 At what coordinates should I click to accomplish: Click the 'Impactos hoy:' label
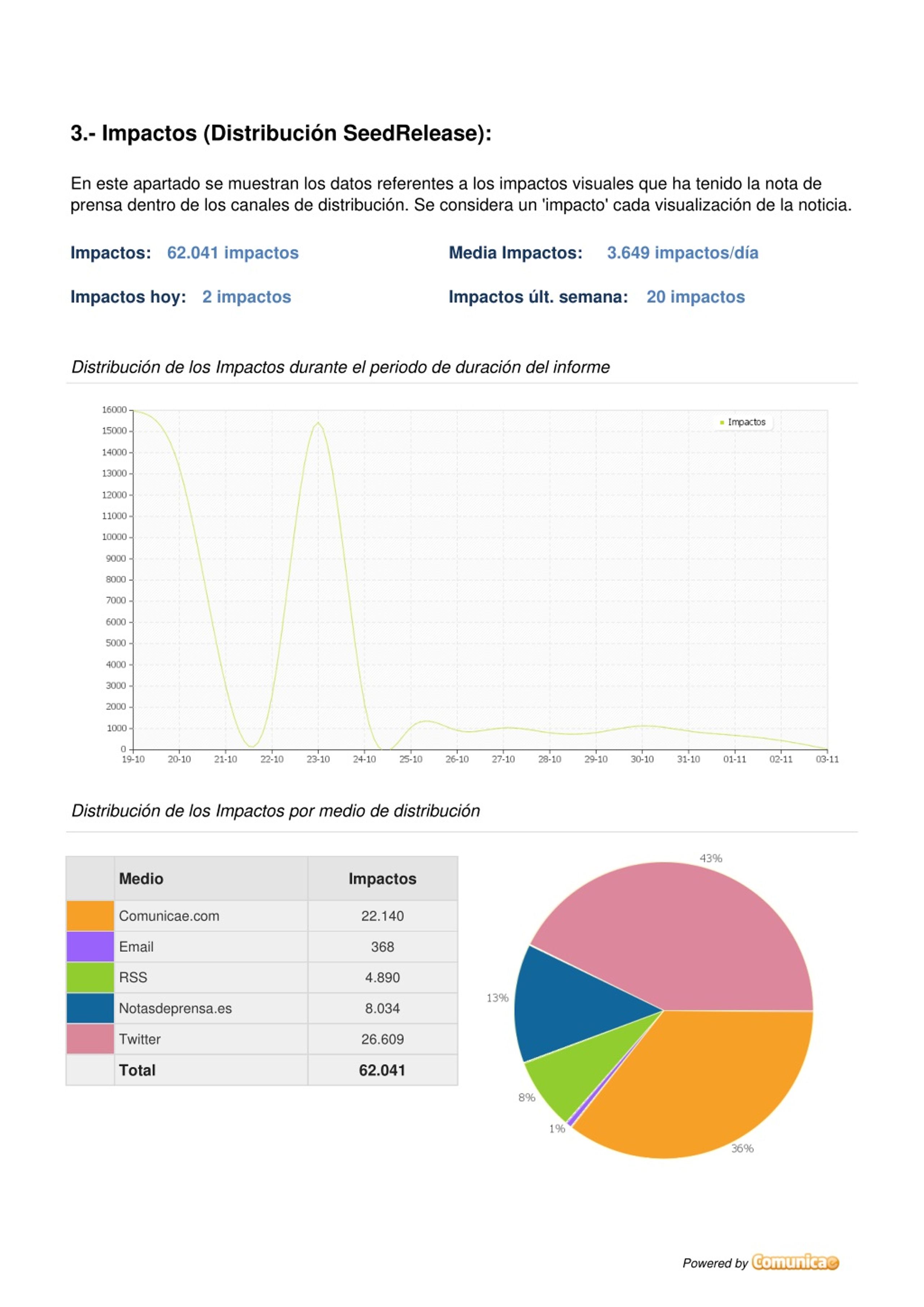pyautogui.click(x=128, y=296)
